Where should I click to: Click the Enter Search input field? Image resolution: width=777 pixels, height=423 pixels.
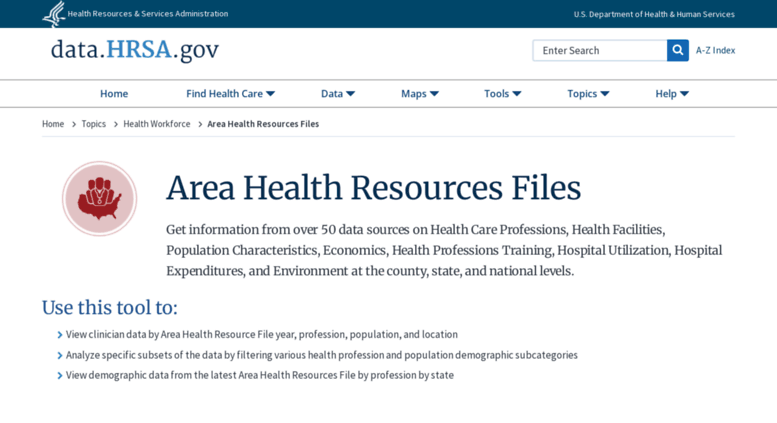click(x=600, y=51)
